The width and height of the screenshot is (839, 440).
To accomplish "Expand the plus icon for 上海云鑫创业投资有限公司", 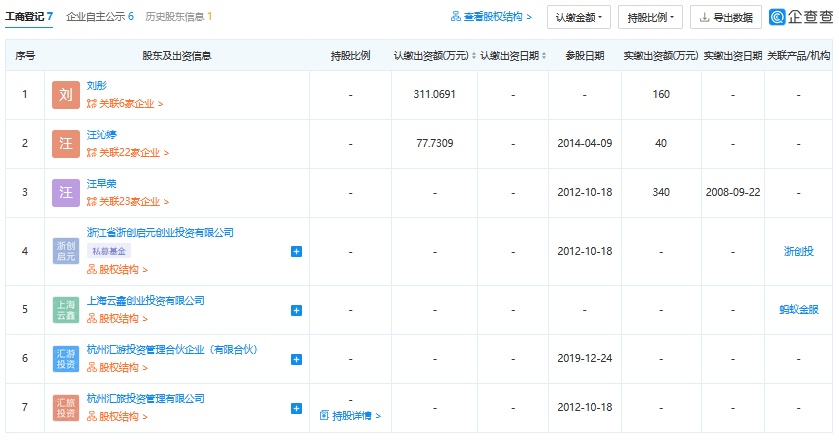I will coord(296,310).
